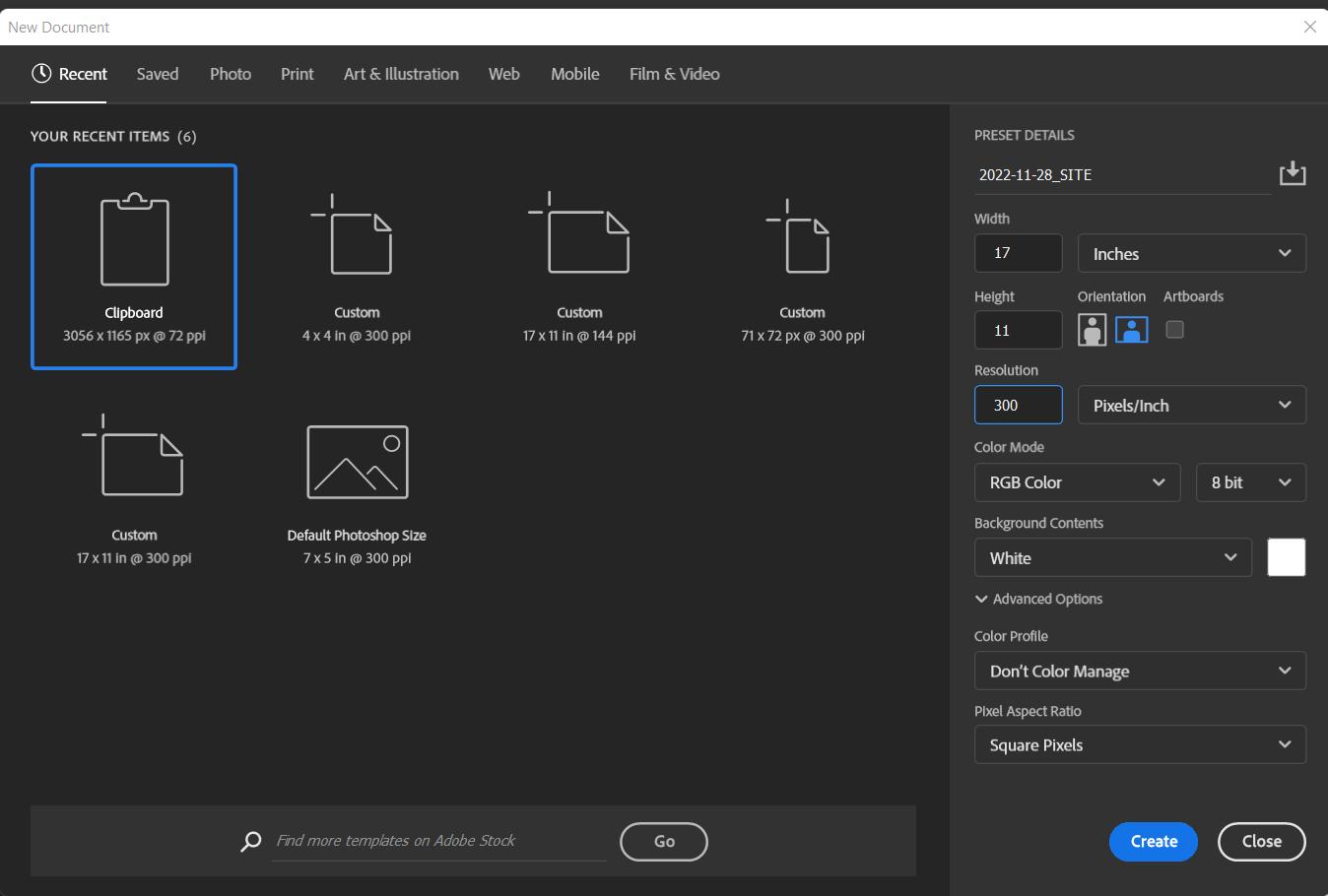Collapse the Advanced Options section
The width and height of the screenshot is (1328, 896).
click(1038, 599)
